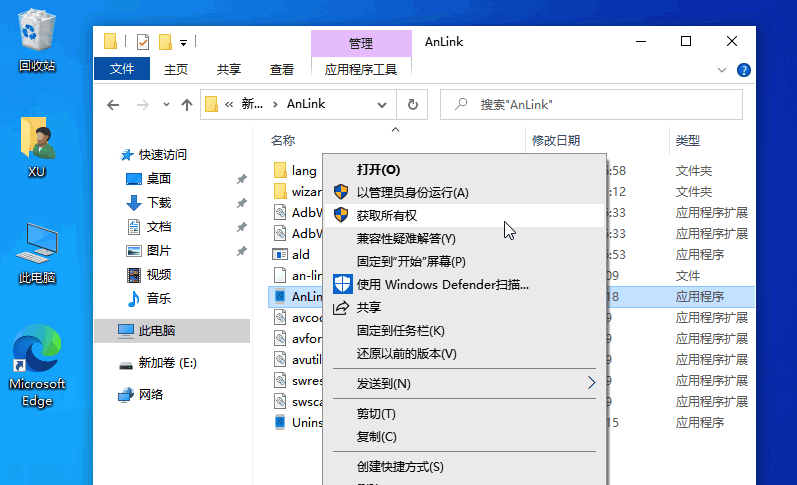Click the Help question mark icon
Image resolution: width=797 pixels, height=485 pixels.
pyautogui.click(x=744, y=70)
